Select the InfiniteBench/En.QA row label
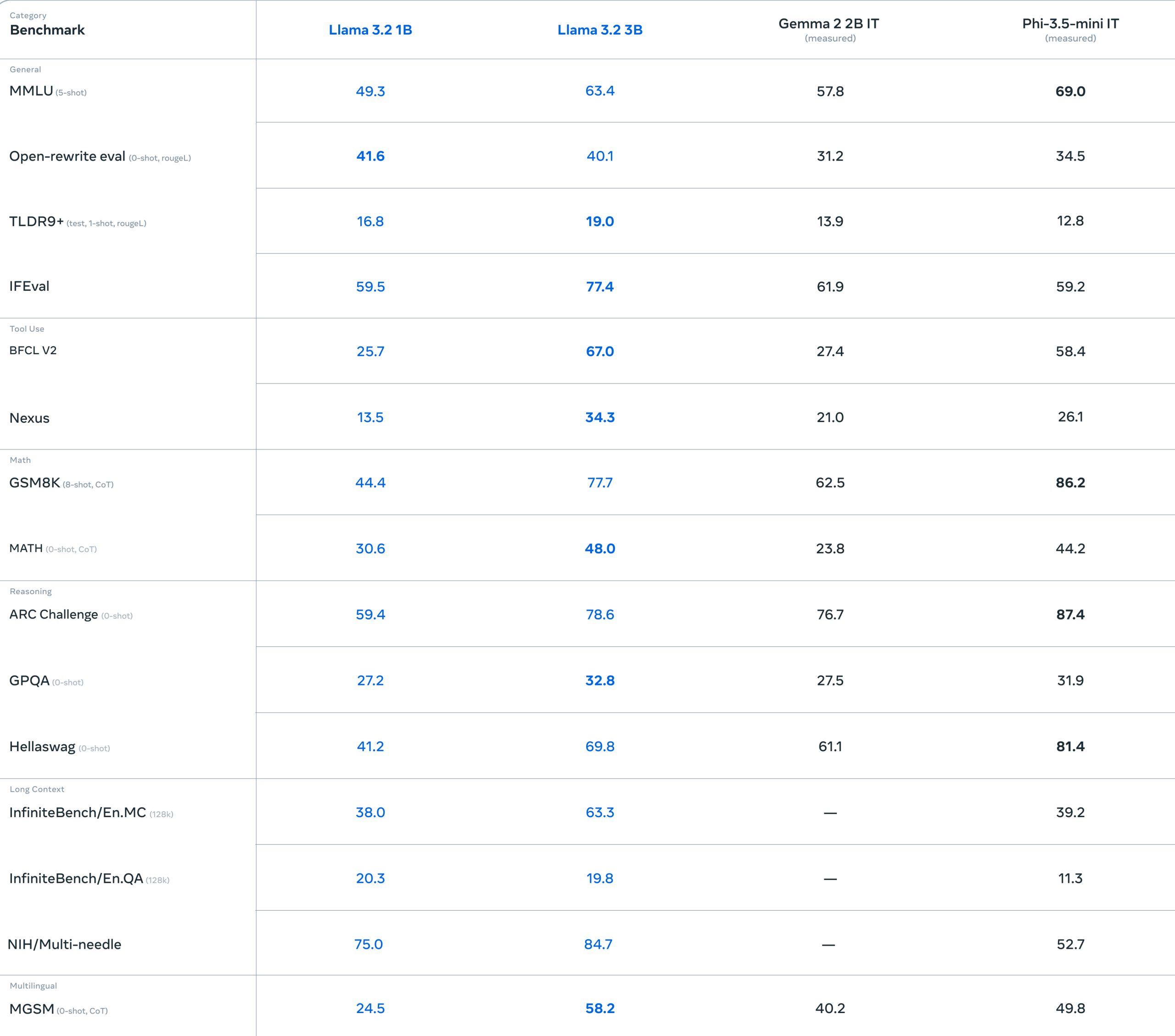This screenshot has width=1175, height=1036. pyautogui.click(x=89, y=879)
